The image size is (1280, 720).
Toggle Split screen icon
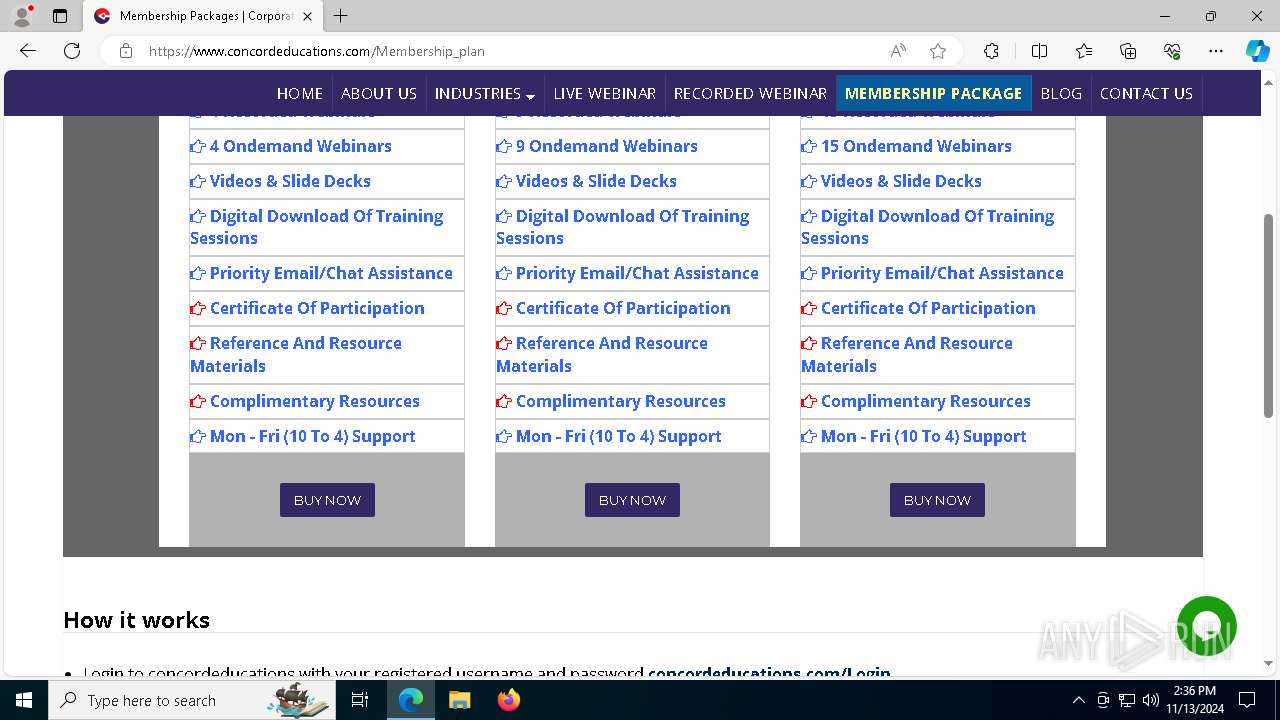coord(1039,51)
